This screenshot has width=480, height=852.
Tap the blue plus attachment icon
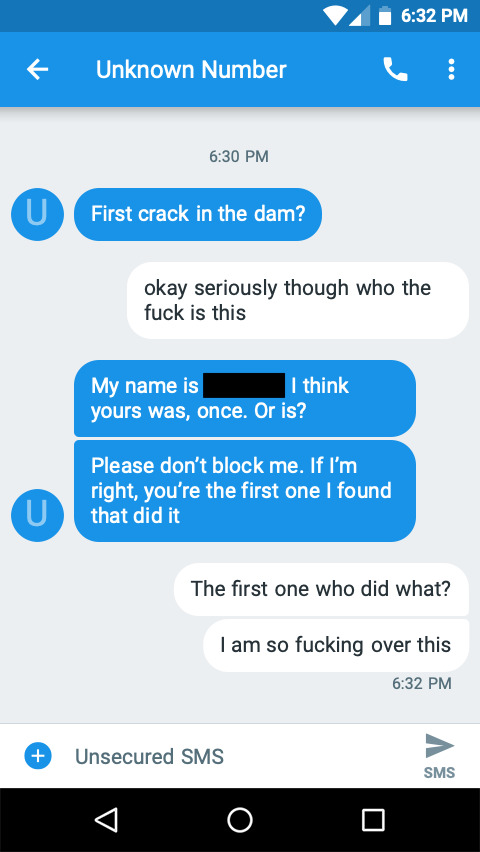[x=38, y=756]
